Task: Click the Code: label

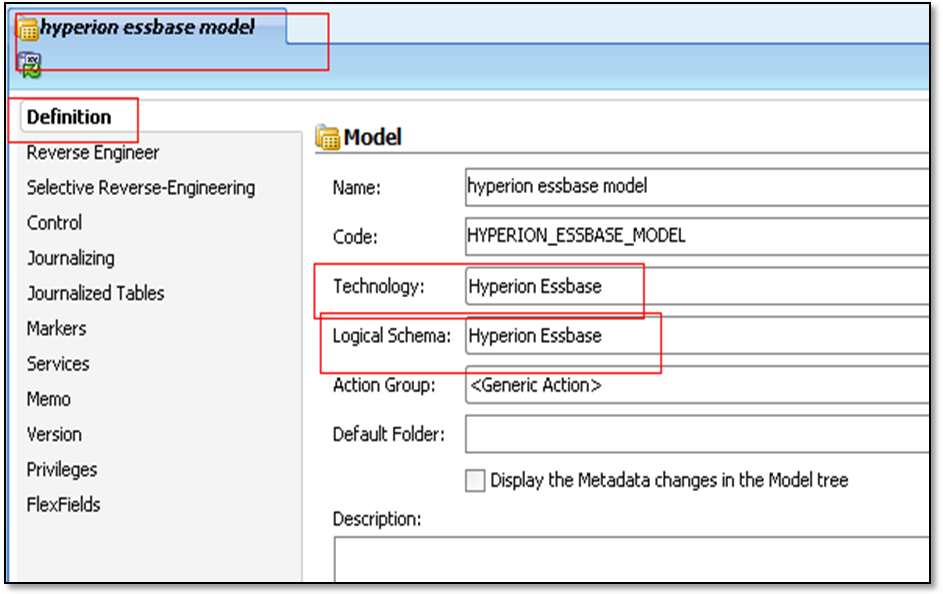Action: coord(355,237)
